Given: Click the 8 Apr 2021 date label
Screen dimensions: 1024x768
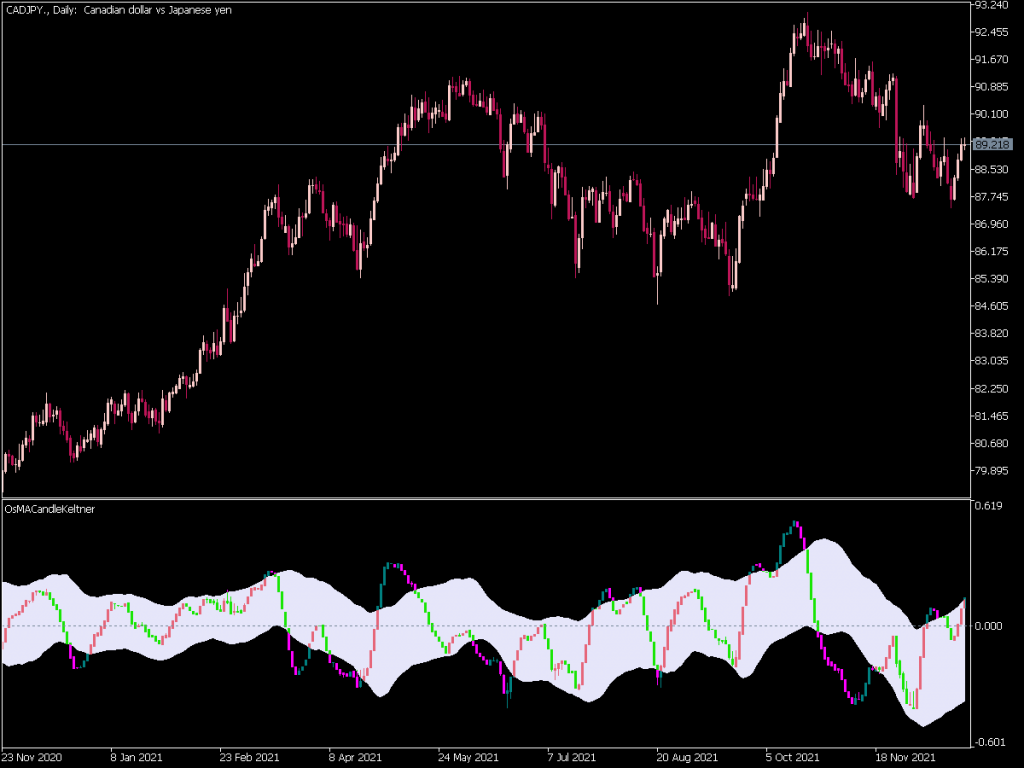Looking at the screenshot, I should (356, 757).
